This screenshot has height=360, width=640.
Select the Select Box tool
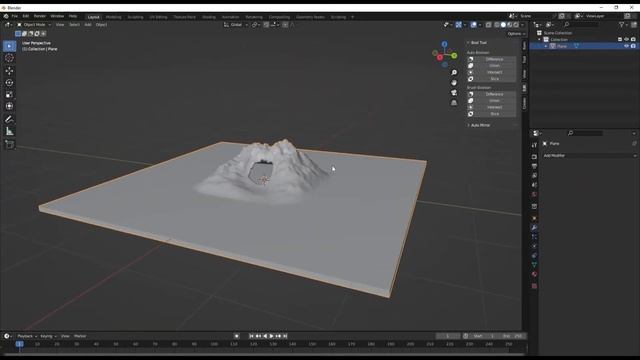[9, 46]
